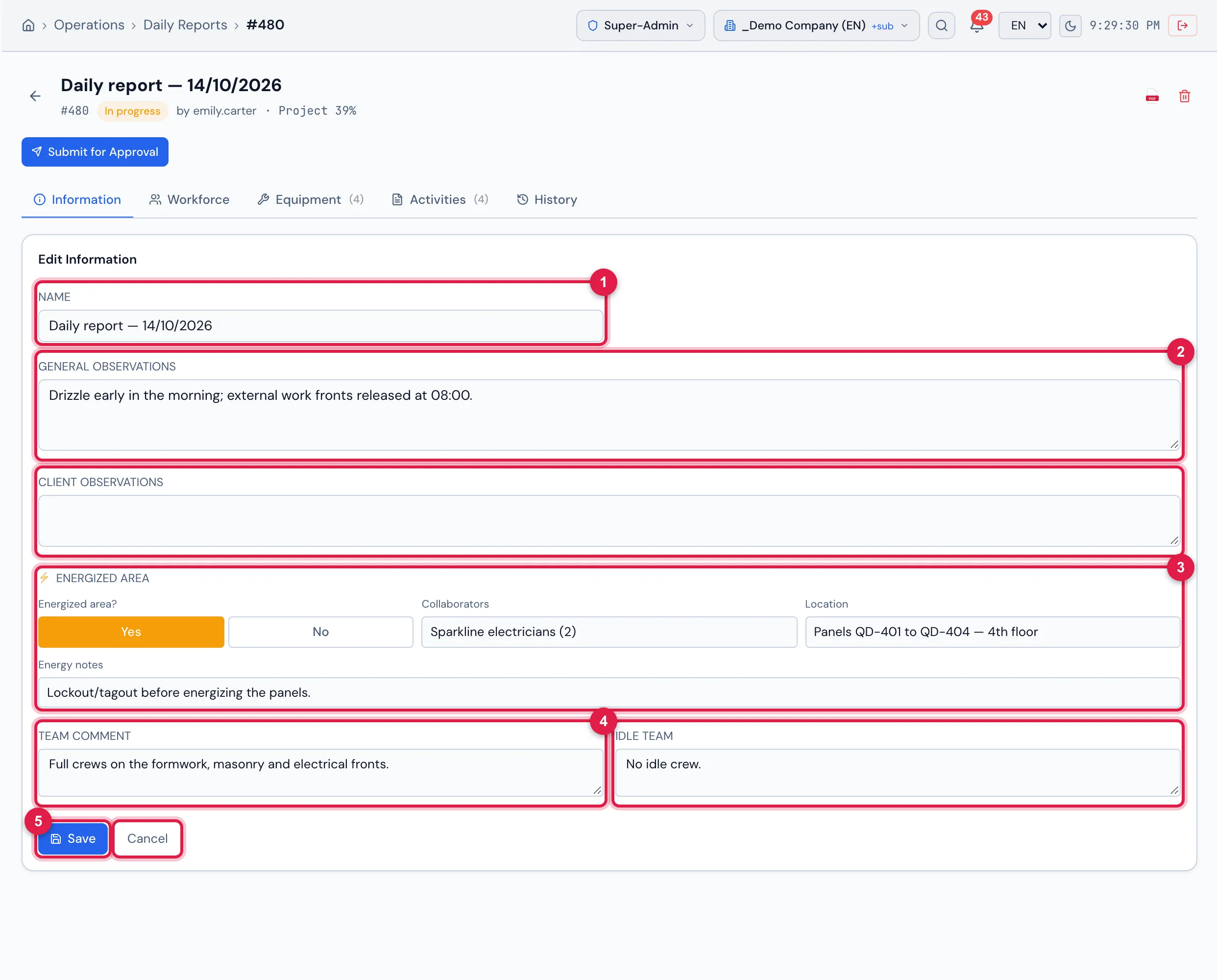
Task: Click the Team Comment textarea
Action: 320,773
